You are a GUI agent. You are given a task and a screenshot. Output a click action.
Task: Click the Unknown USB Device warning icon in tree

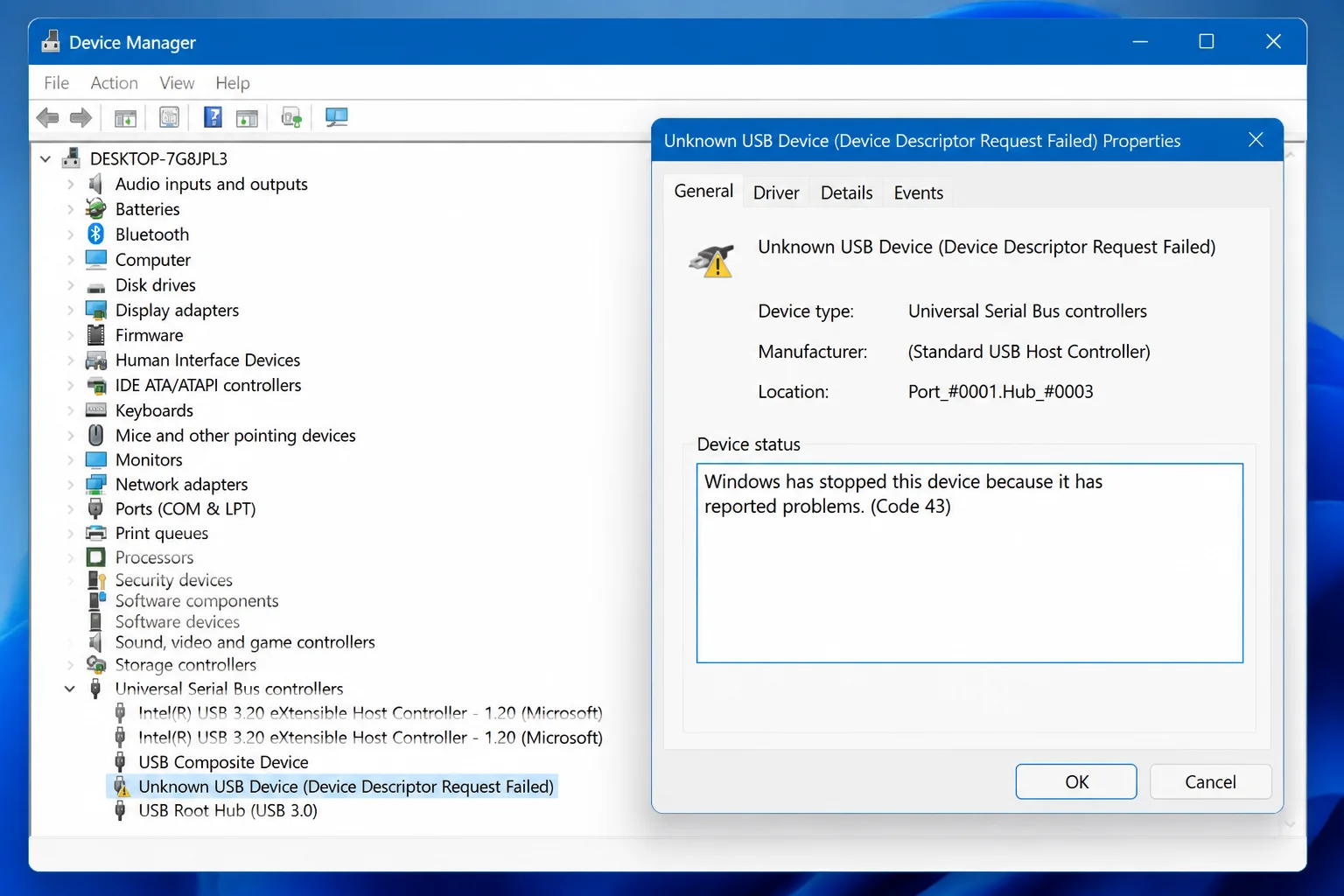(x=121, y=787)
